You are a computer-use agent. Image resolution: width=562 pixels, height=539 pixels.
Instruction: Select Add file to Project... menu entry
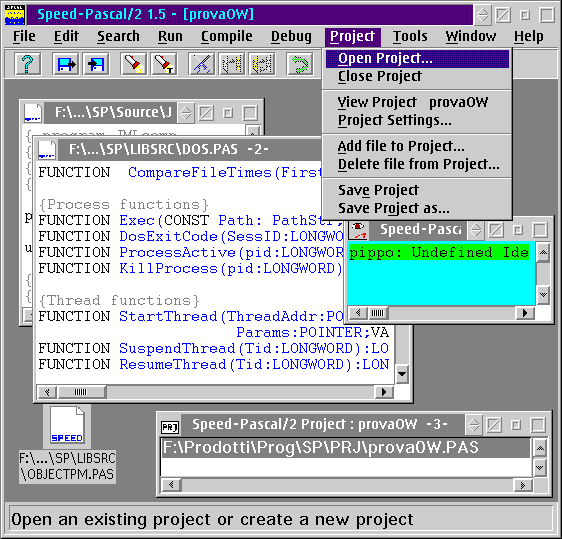click(401, 146)
